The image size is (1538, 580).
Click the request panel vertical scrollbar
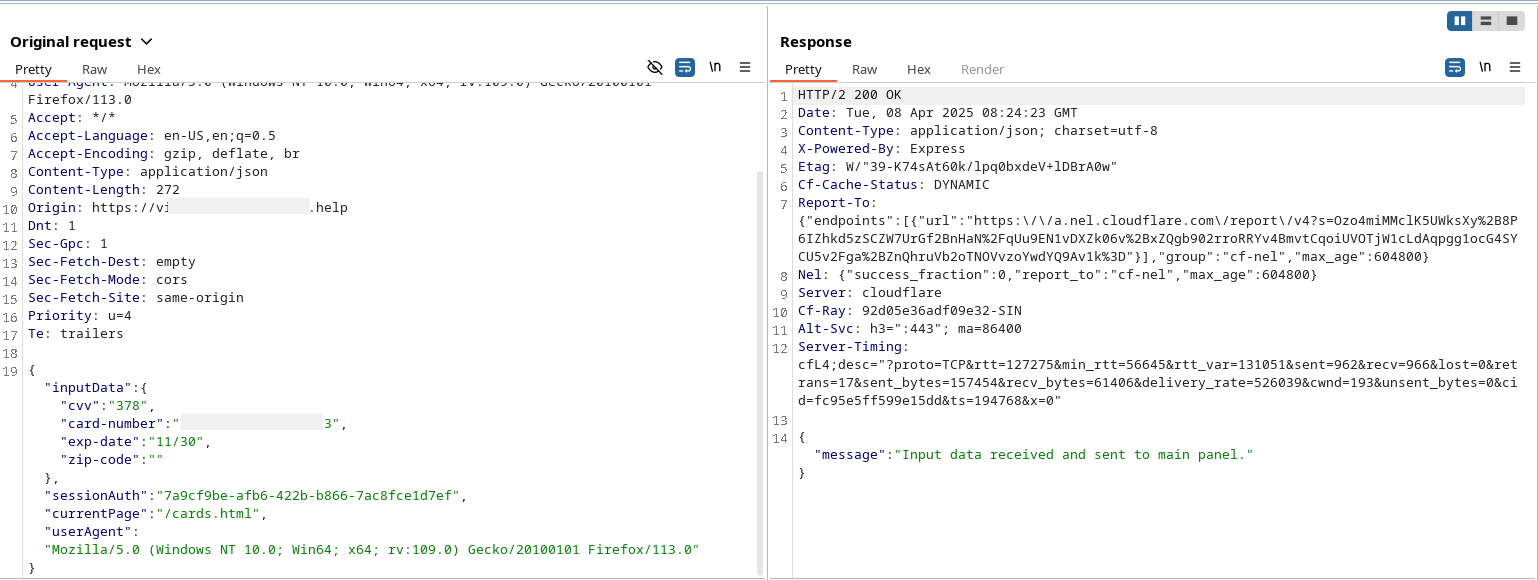pyautogui.click(x=759, y=370)
